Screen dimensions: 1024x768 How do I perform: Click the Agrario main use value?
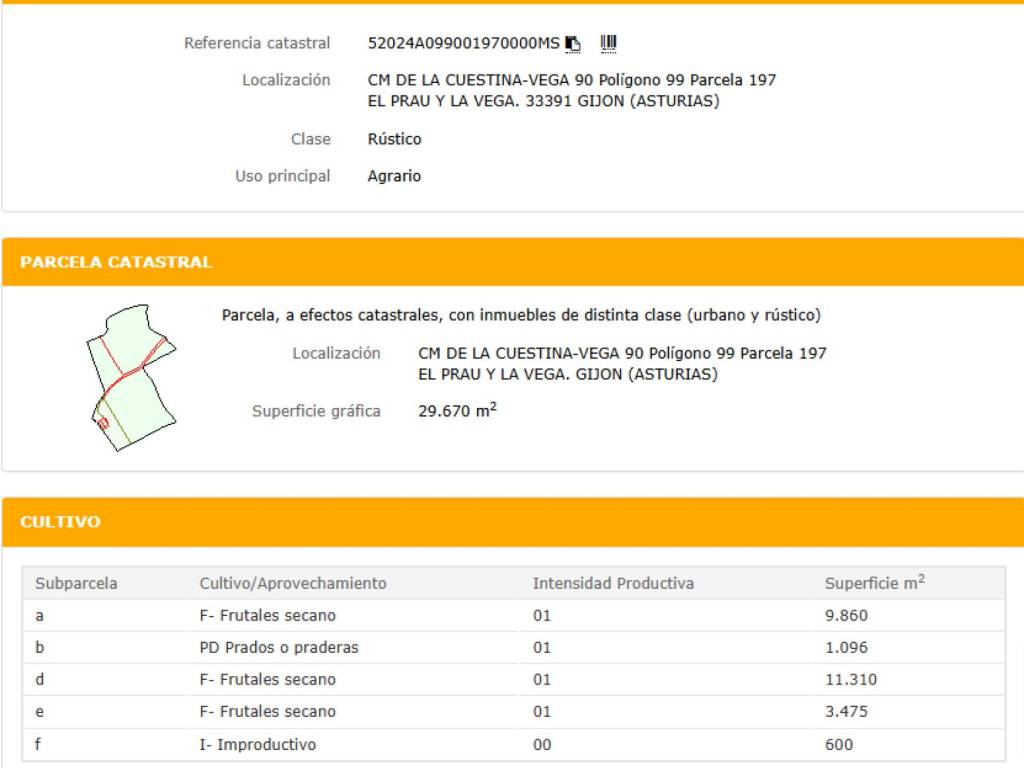coord(394,176)
